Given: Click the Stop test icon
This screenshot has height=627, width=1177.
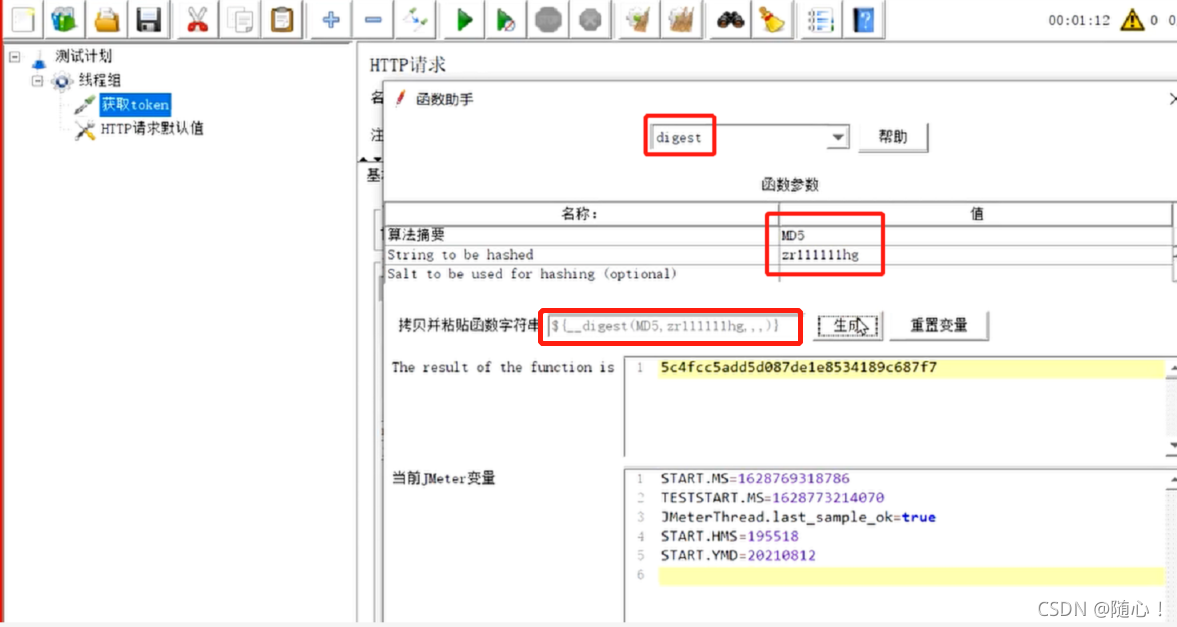Looking at the screenshot, I should 548,19.
